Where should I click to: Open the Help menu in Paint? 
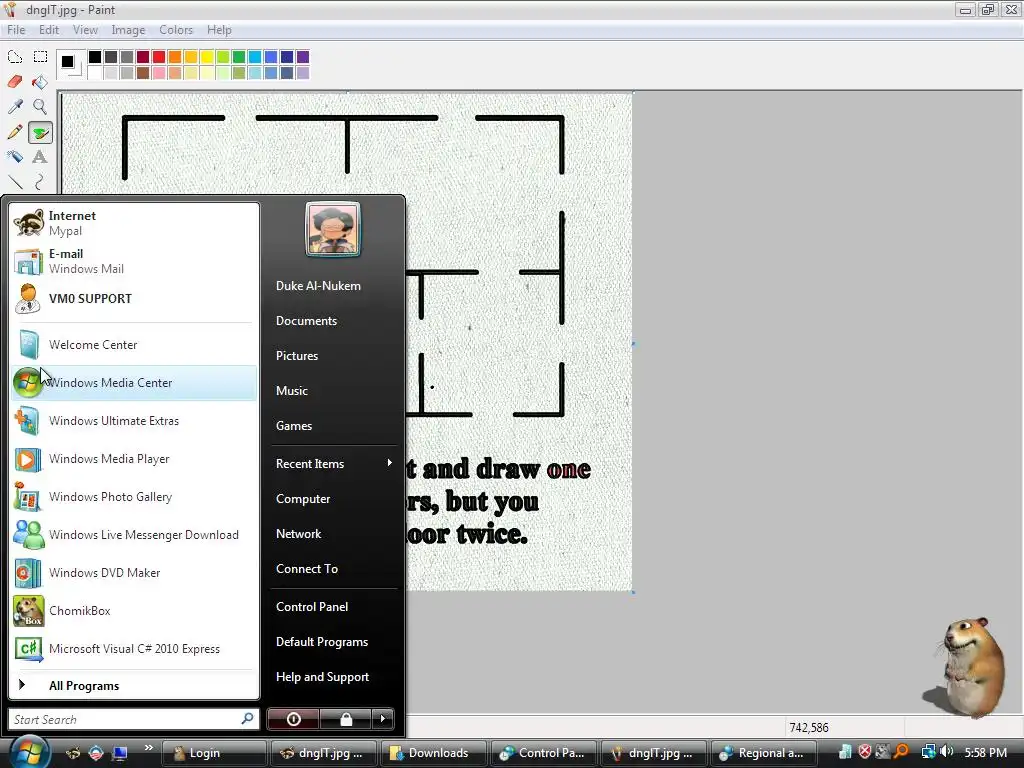pos(219,30)
